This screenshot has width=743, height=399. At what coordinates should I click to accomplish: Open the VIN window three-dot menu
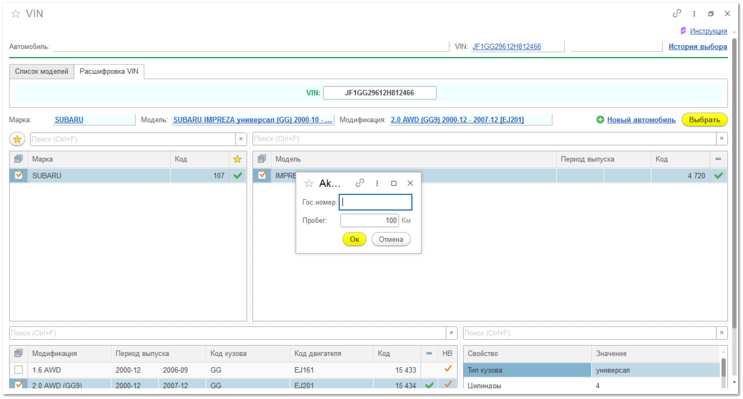(x=694, y=14)
